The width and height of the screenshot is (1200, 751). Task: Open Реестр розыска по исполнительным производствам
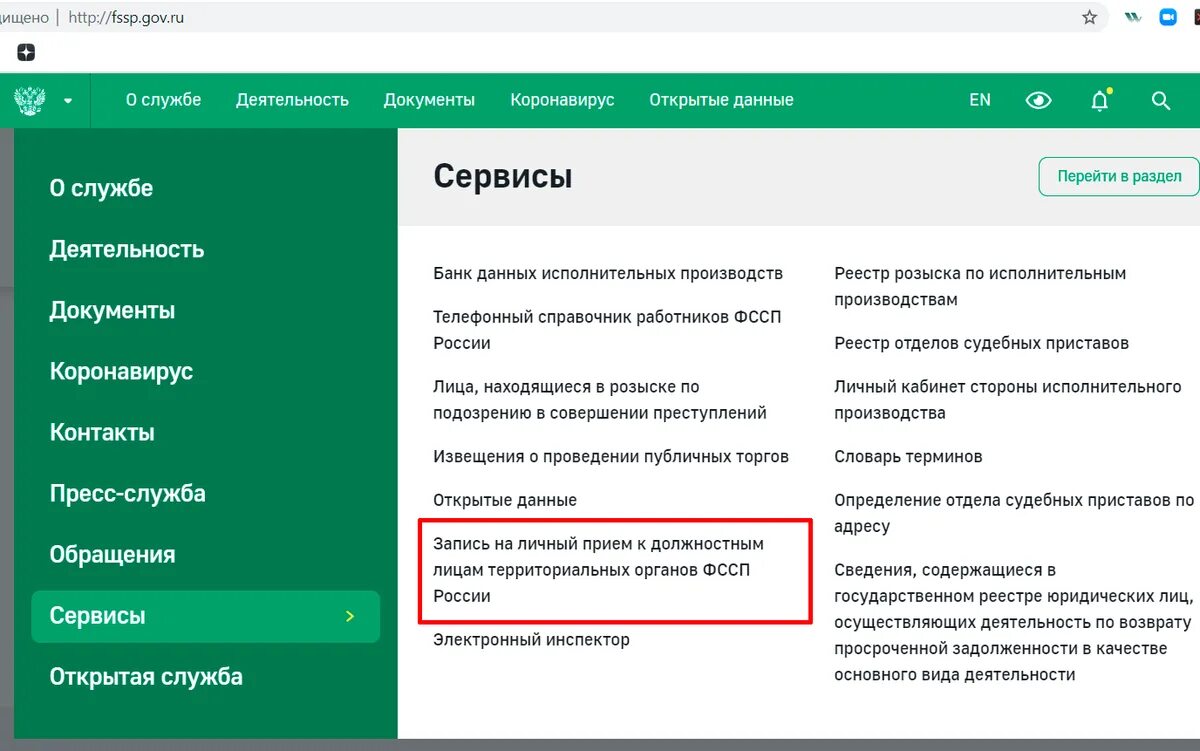click(x=980, y=286)
